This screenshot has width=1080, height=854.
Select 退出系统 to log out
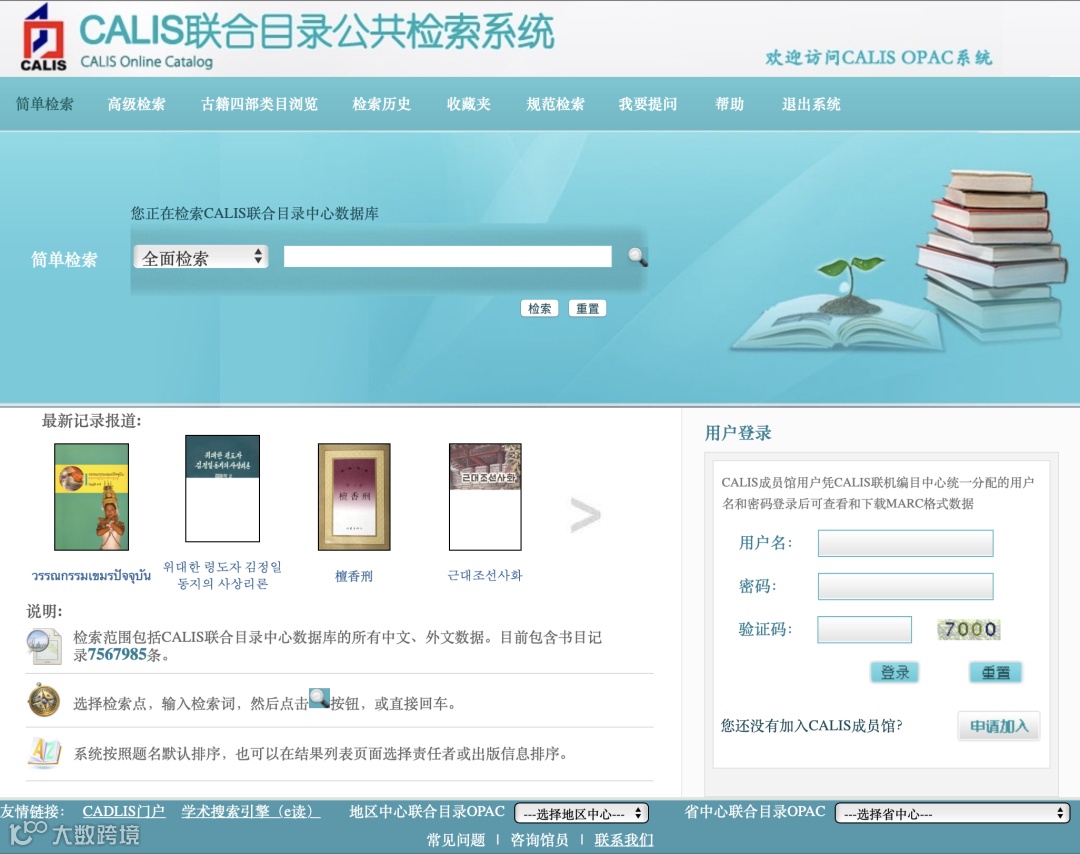(811, 104)
